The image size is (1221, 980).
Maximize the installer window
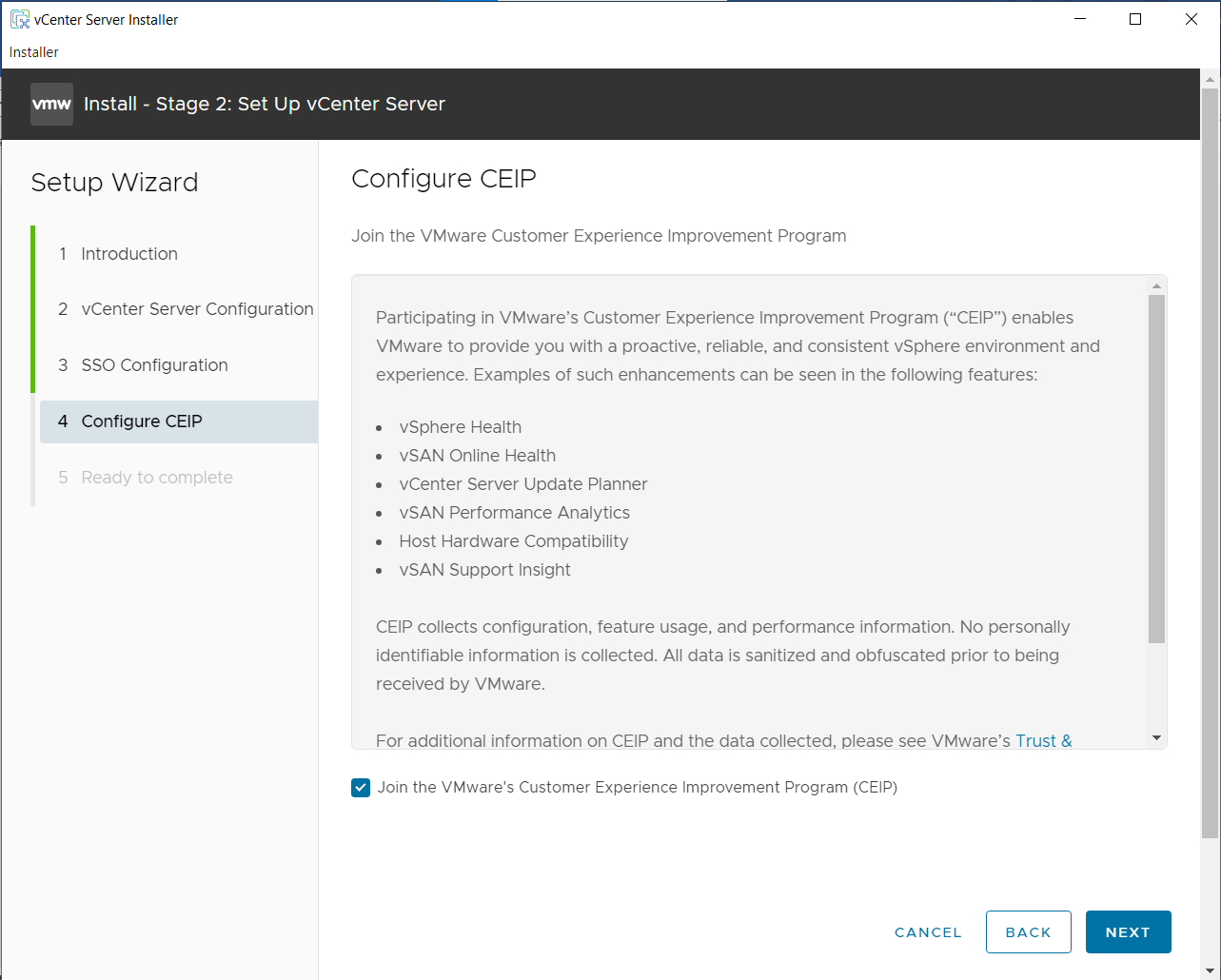tap(1134, 18)
